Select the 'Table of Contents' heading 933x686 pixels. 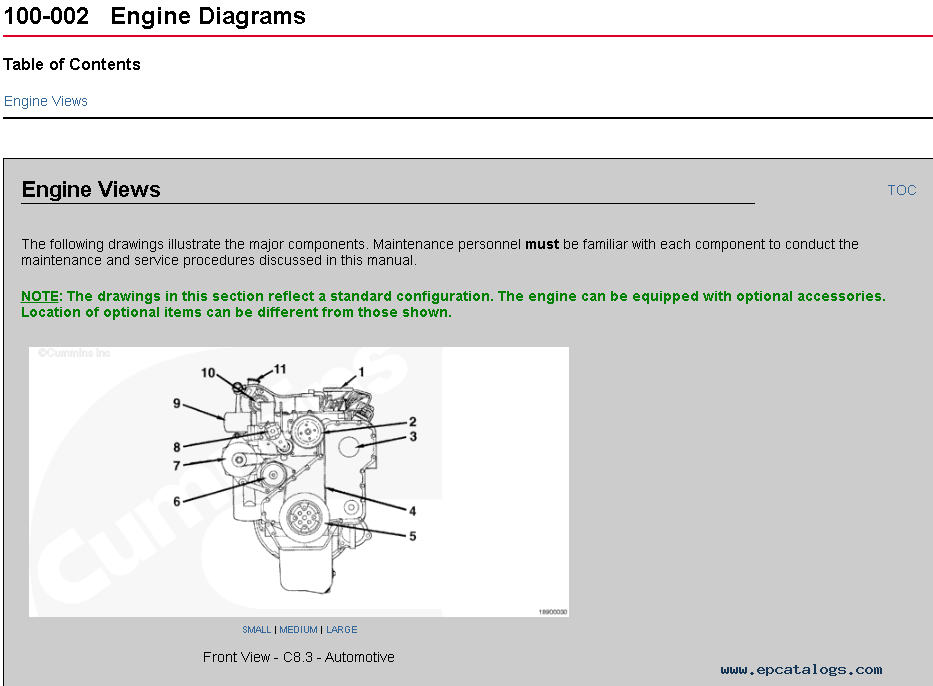(x=72, y=64)
